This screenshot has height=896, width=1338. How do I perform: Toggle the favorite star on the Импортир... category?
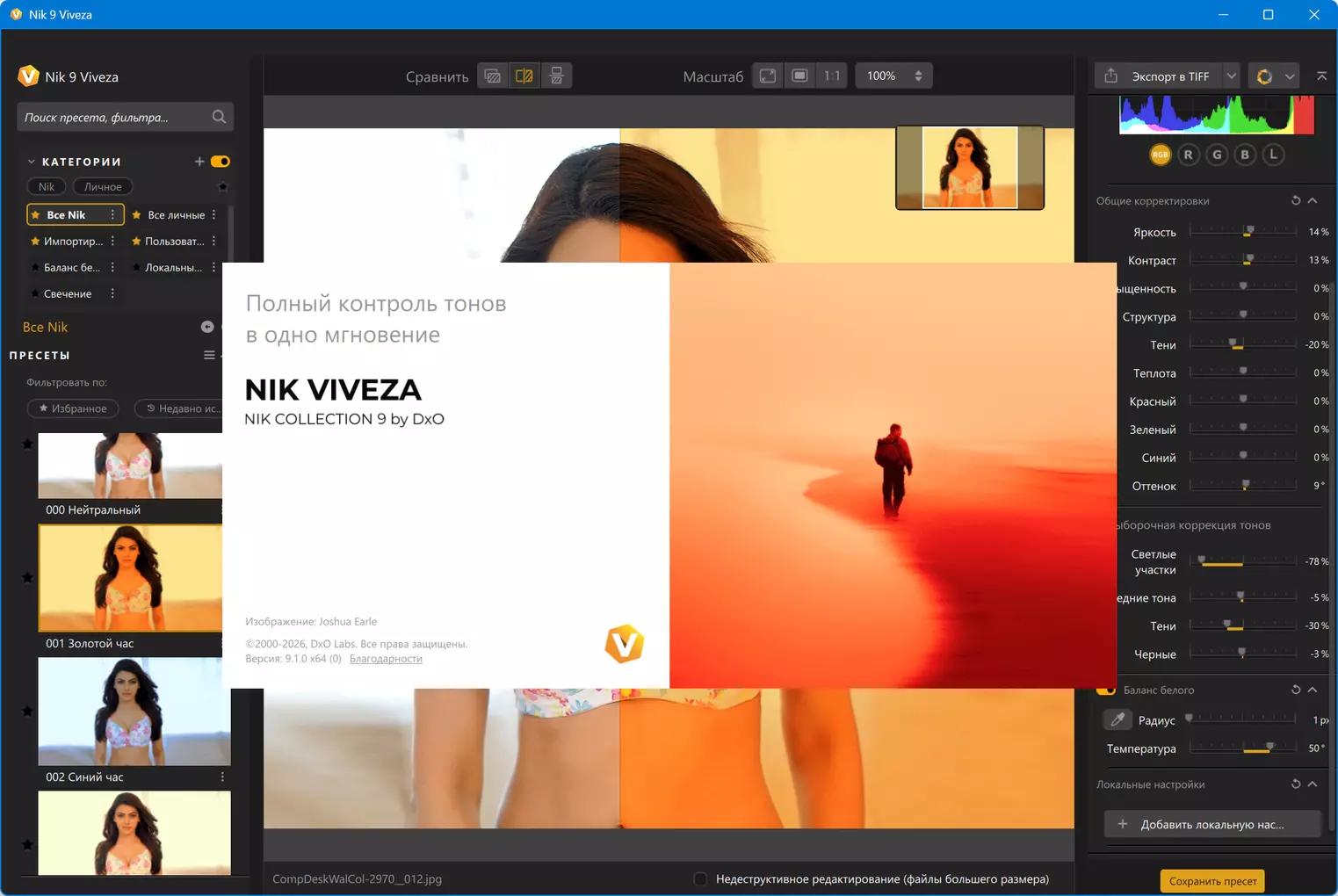click(x=35, y=242)
